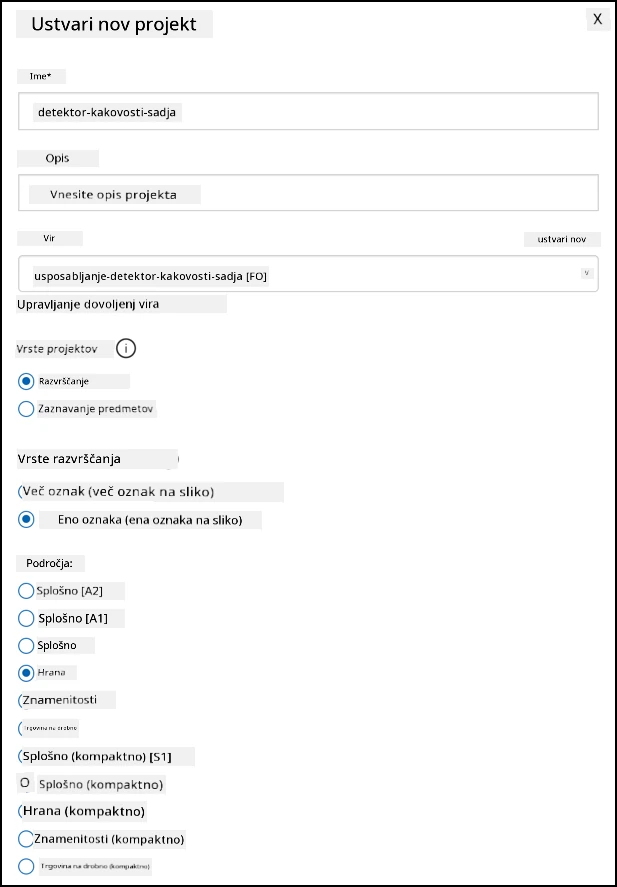Click the info icon beside Vrste projektov

click(126, 349)
